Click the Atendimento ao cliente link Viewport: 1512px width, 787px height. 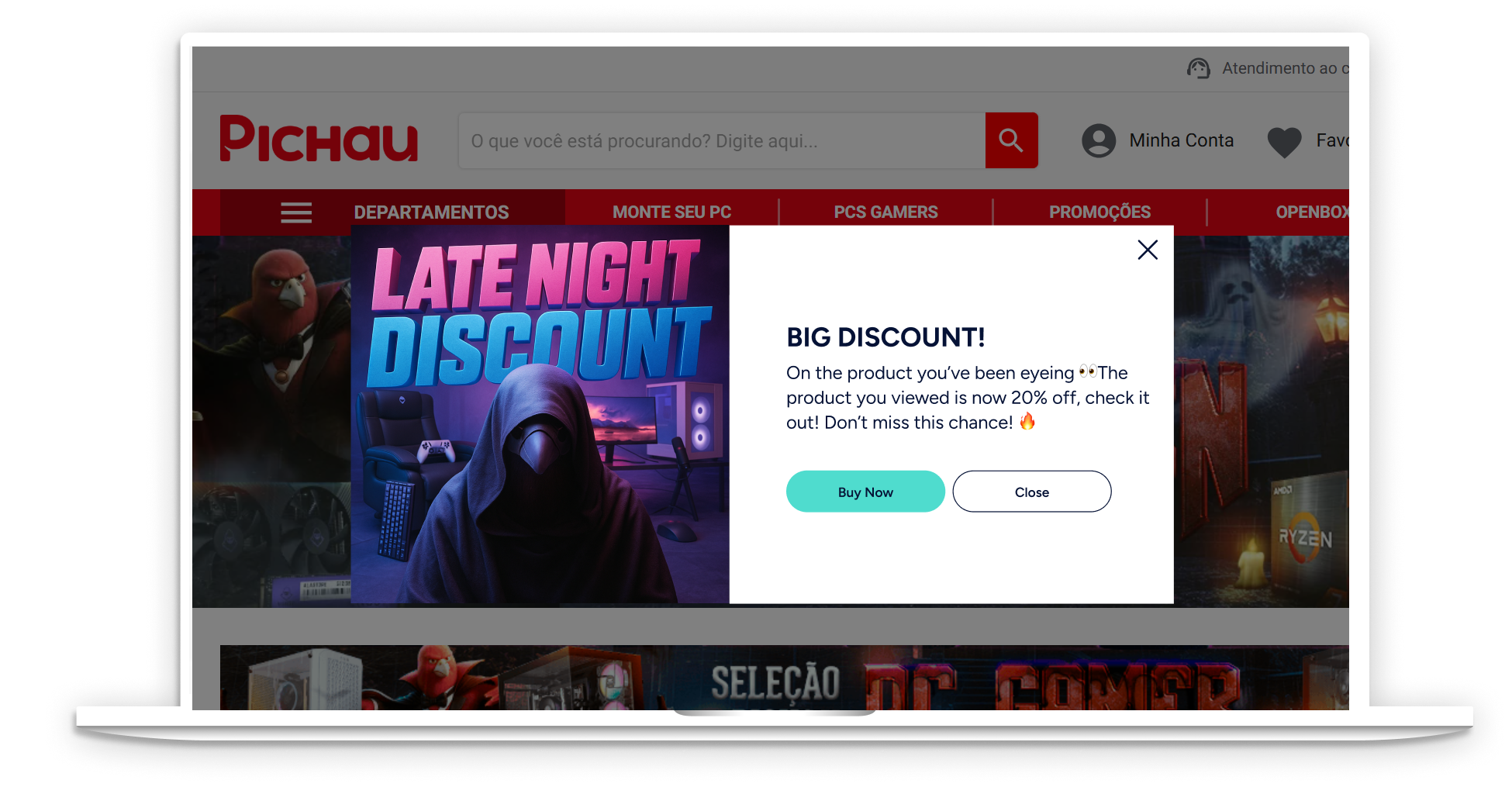(1285, 68)
